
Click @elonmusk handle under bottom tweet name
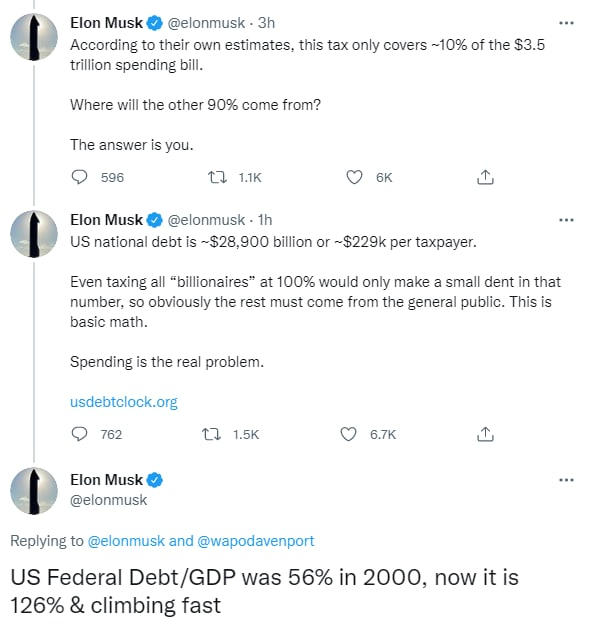108,500
